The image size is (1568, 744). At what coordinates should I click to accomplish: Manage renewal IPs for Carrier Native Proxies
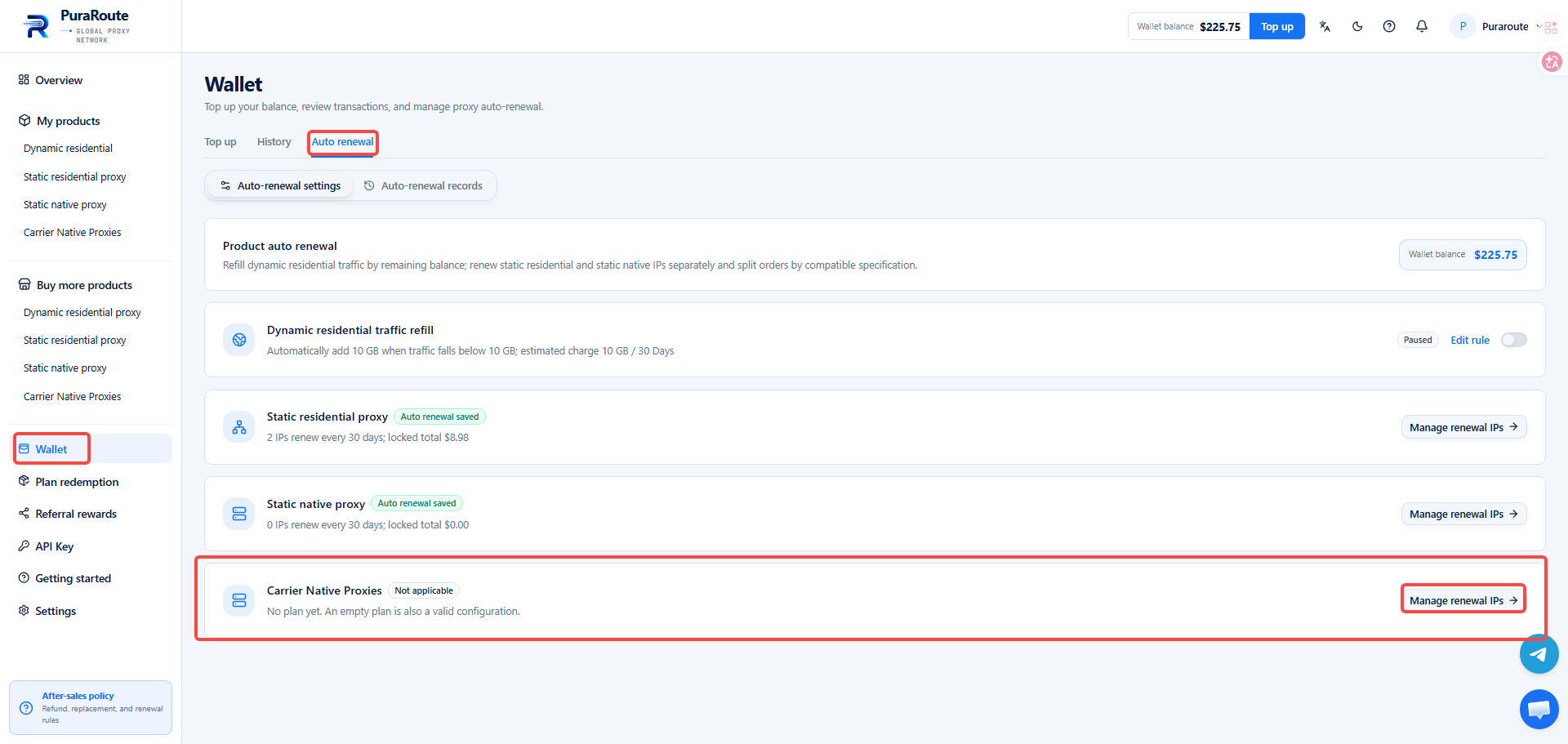[x=1463, y=600]
